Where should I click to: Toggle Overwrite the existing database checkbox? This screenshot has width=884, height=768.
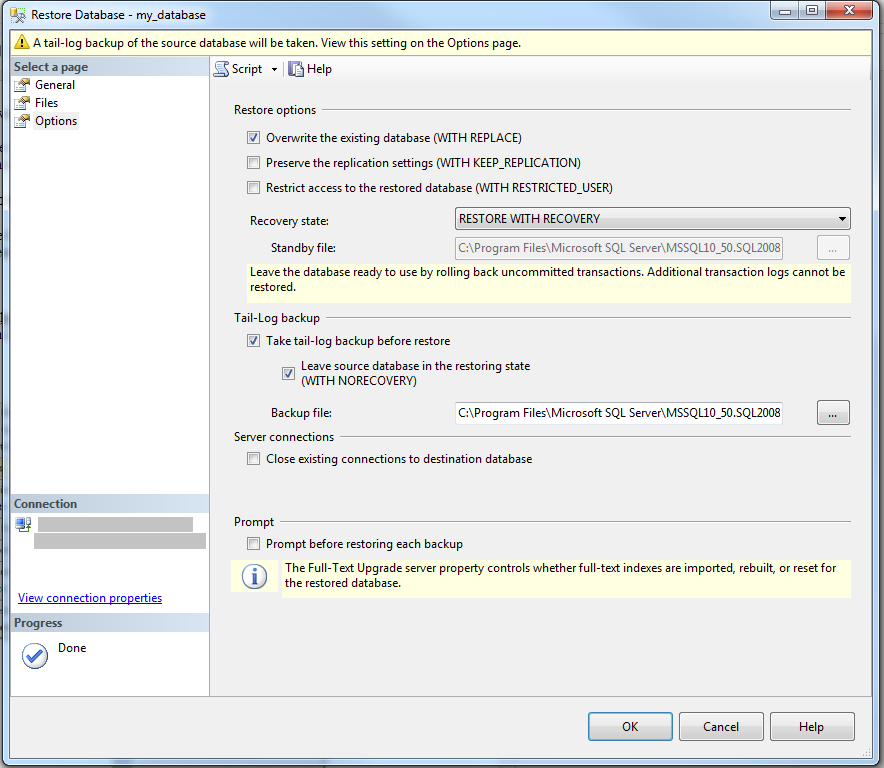(x=254, y=138)
